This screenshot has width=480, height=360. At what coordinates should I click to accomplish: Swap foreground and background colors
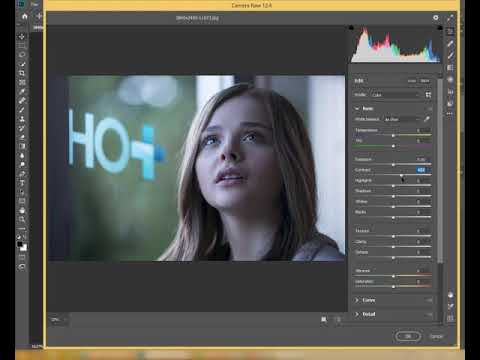click(25, 237)
